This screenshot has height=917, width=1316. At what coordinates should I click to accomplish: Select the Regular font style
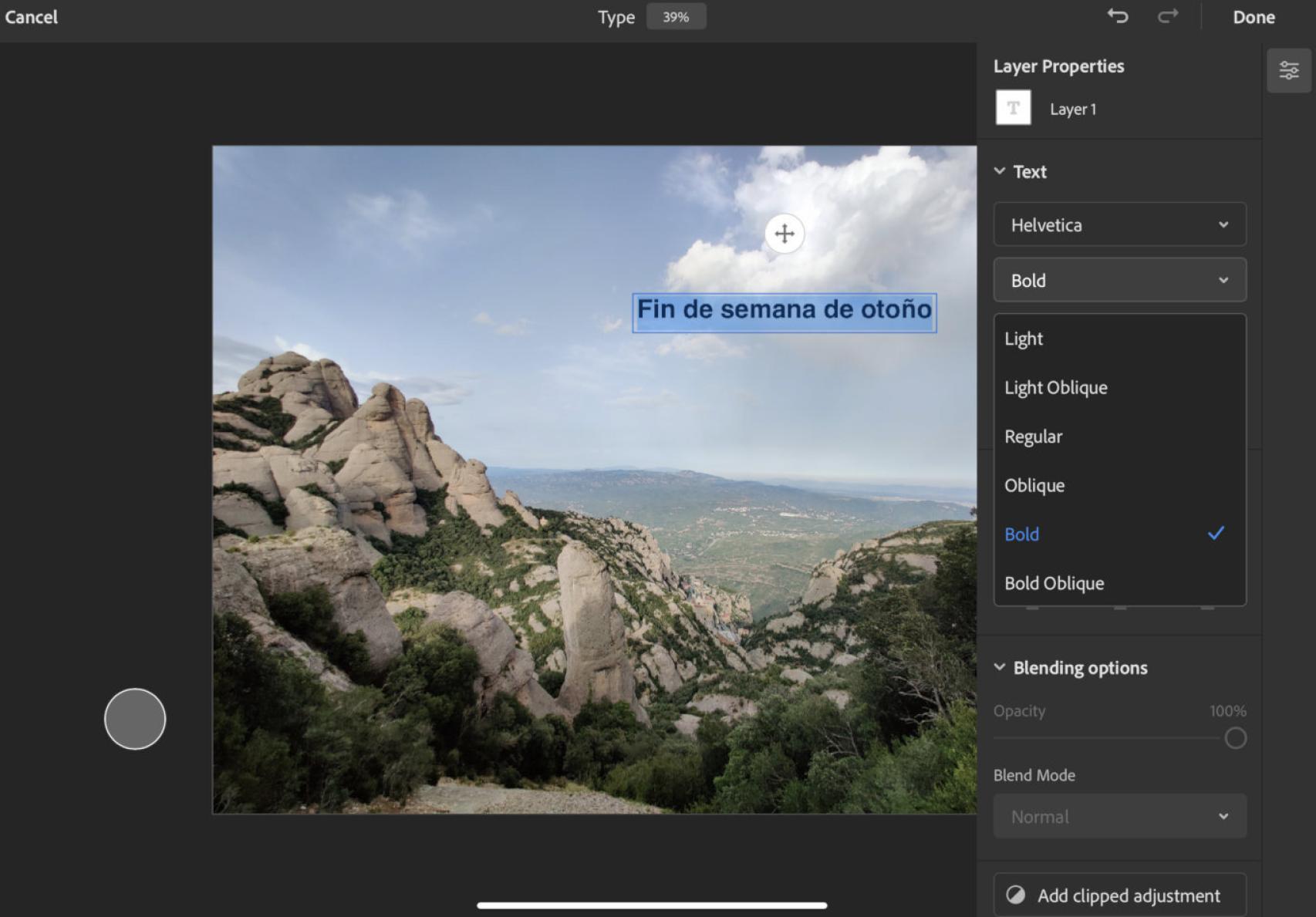pos(1033,437)
